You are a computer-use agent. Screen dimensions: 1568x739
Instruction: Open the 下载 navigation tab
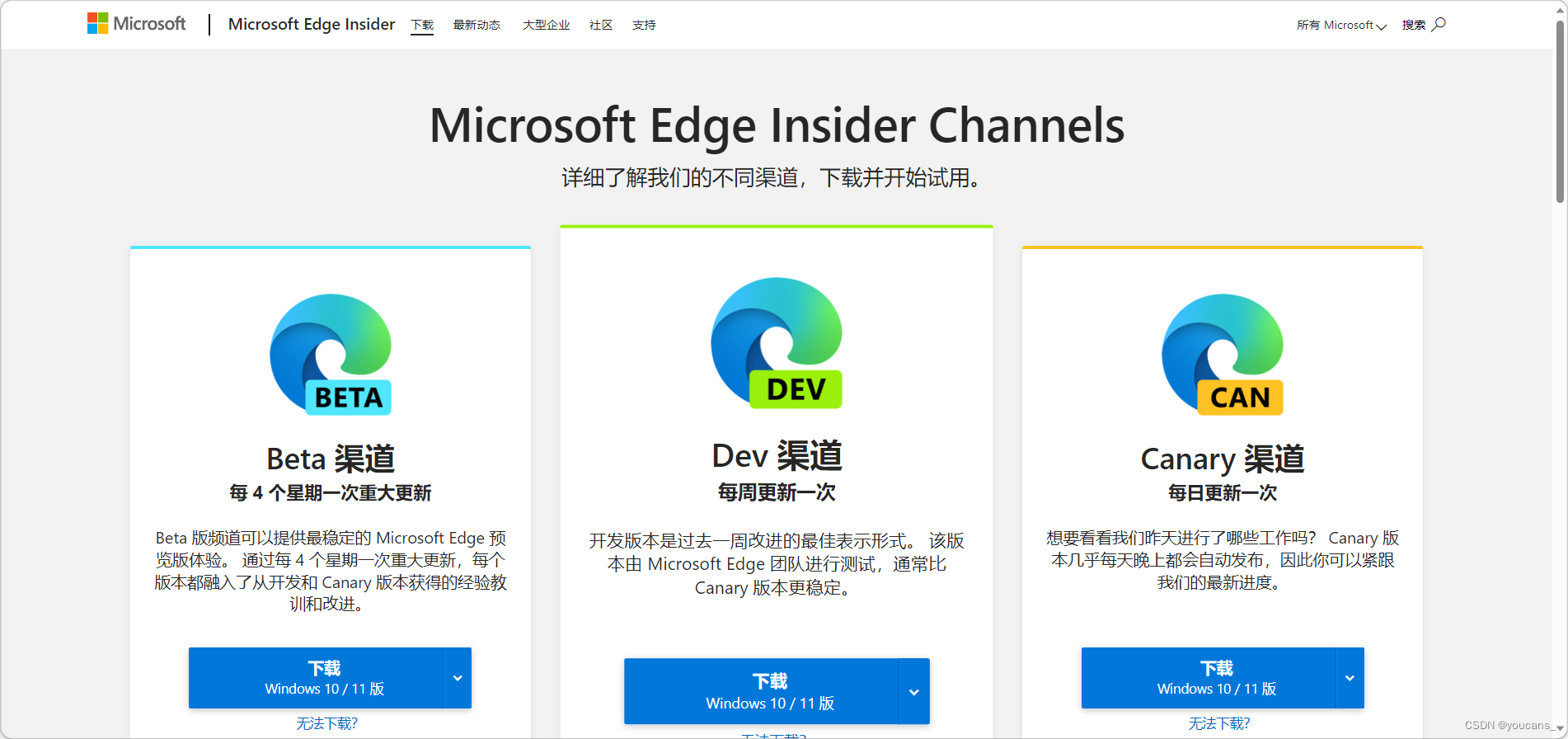(422, 25)
